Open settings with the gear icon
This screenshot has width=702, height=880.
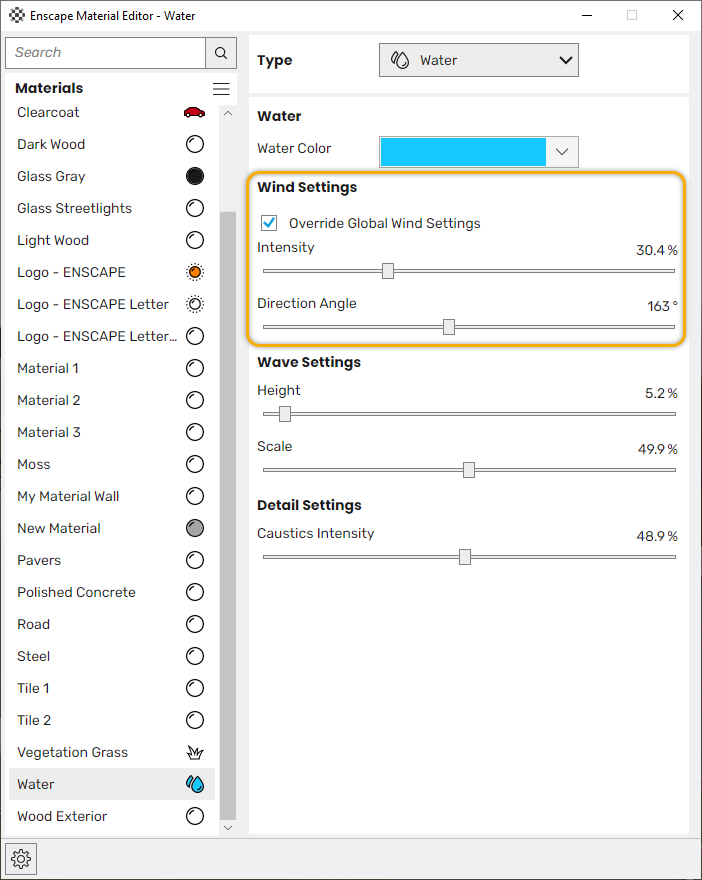coord(21,859)
